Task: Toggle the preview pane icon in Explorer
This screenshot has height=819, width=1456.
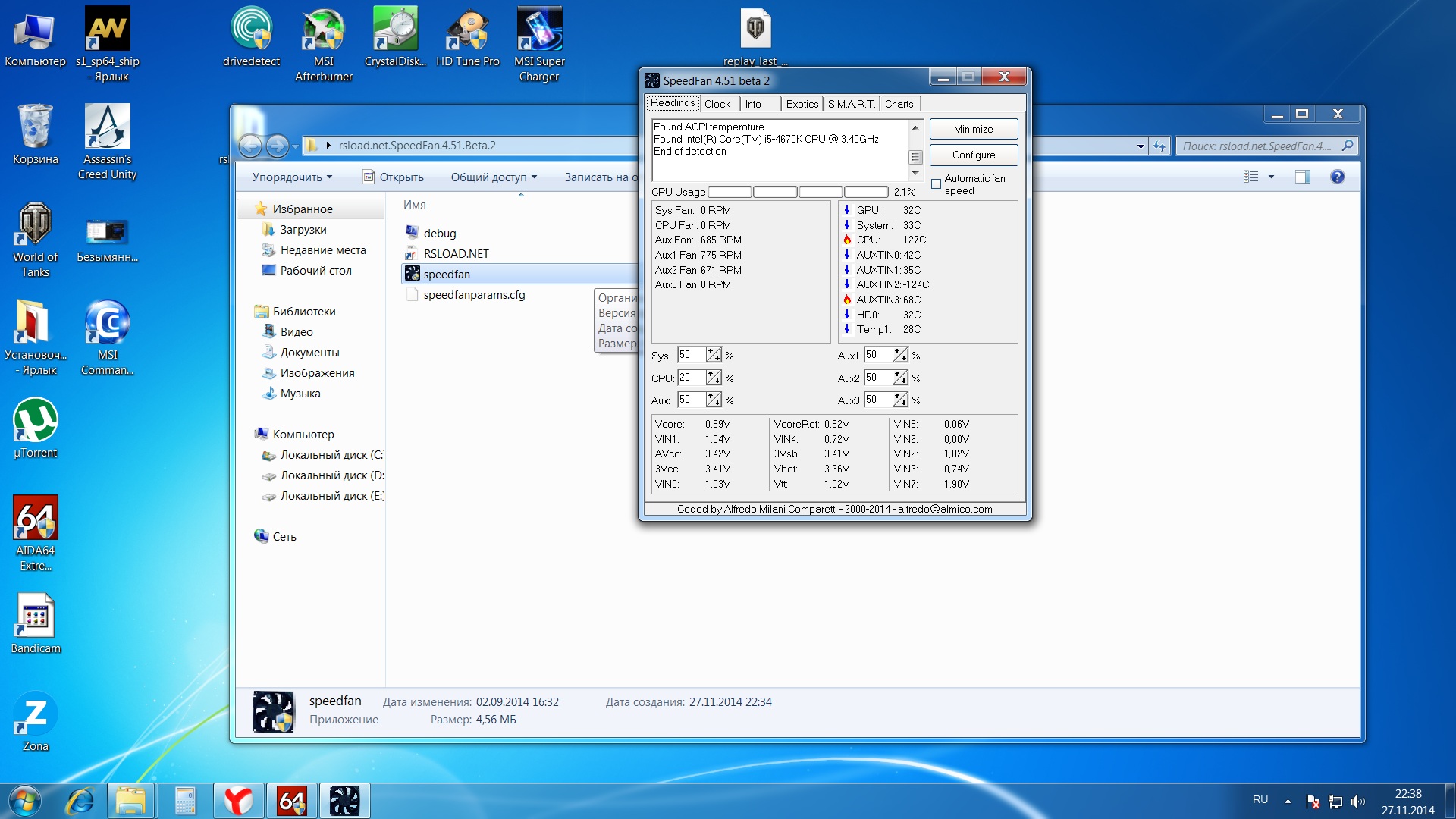Action: pos(1303,177)
